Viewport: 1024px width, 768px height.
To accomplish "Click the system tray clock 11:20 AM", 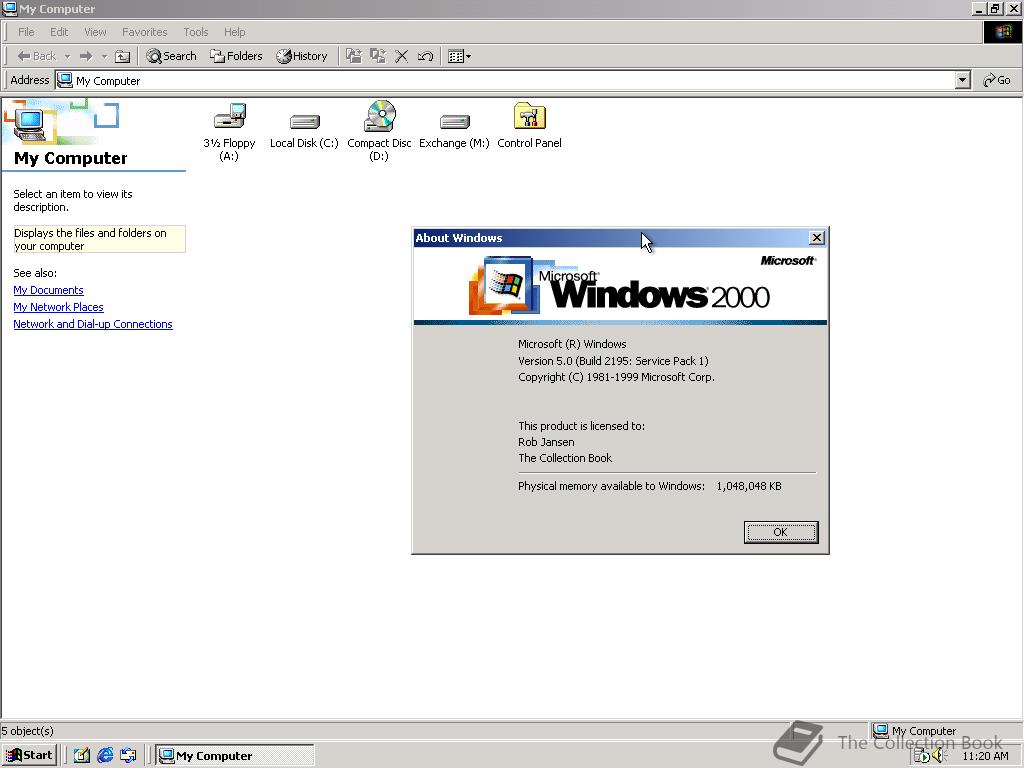I will pos(985,756).
